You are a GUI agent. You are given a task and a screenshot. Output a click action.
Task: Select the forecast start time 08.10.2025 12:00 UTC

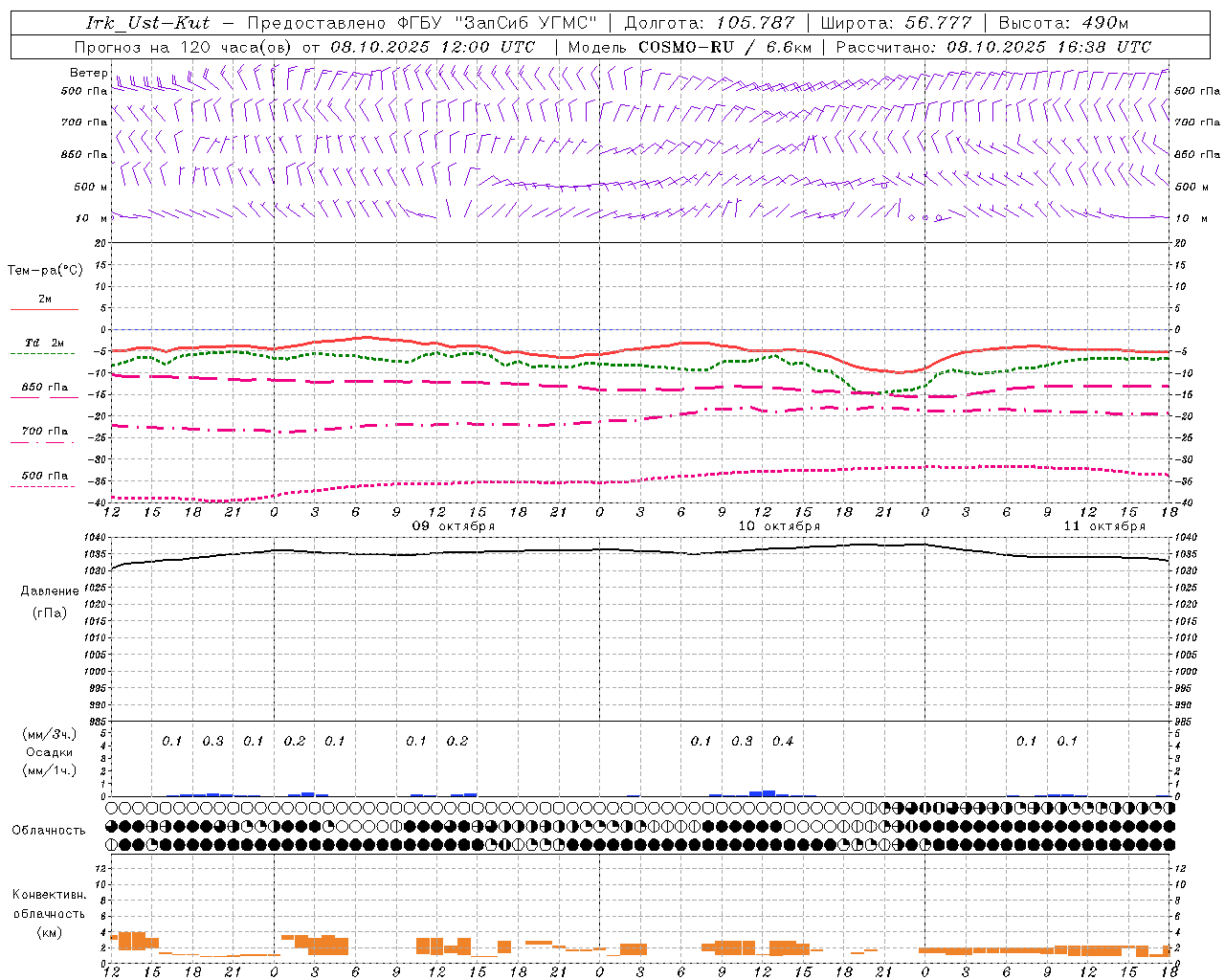433,47
